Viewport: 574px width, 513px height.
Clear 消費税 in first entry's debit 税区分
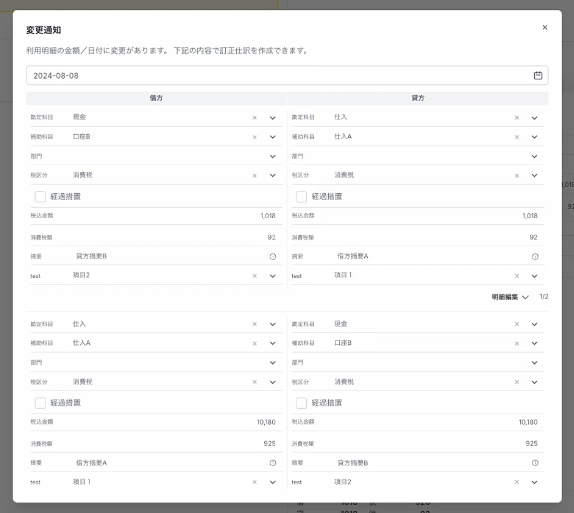(x=254, y=175)
